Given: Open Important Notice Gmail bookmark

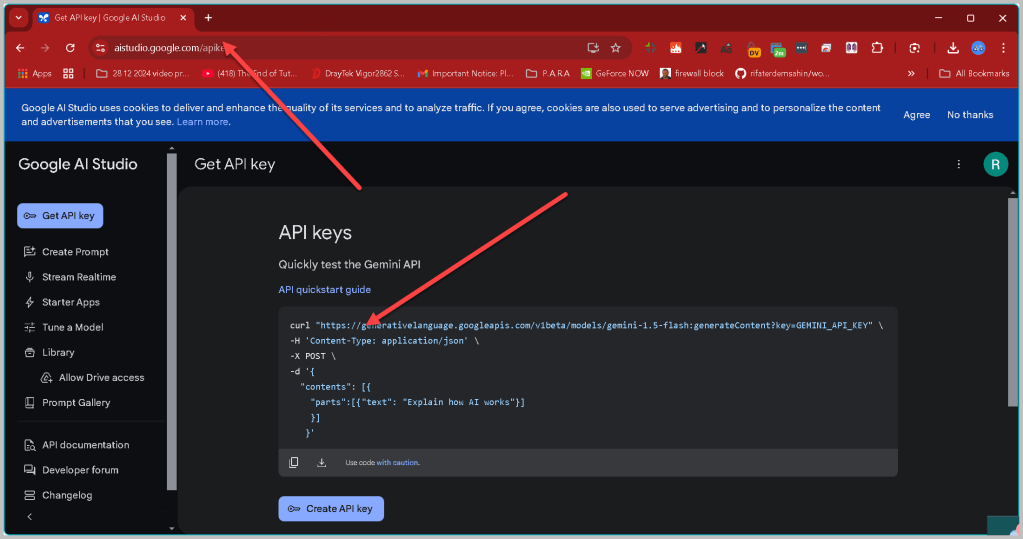Looking at the screenshot, I should [465, 74].
